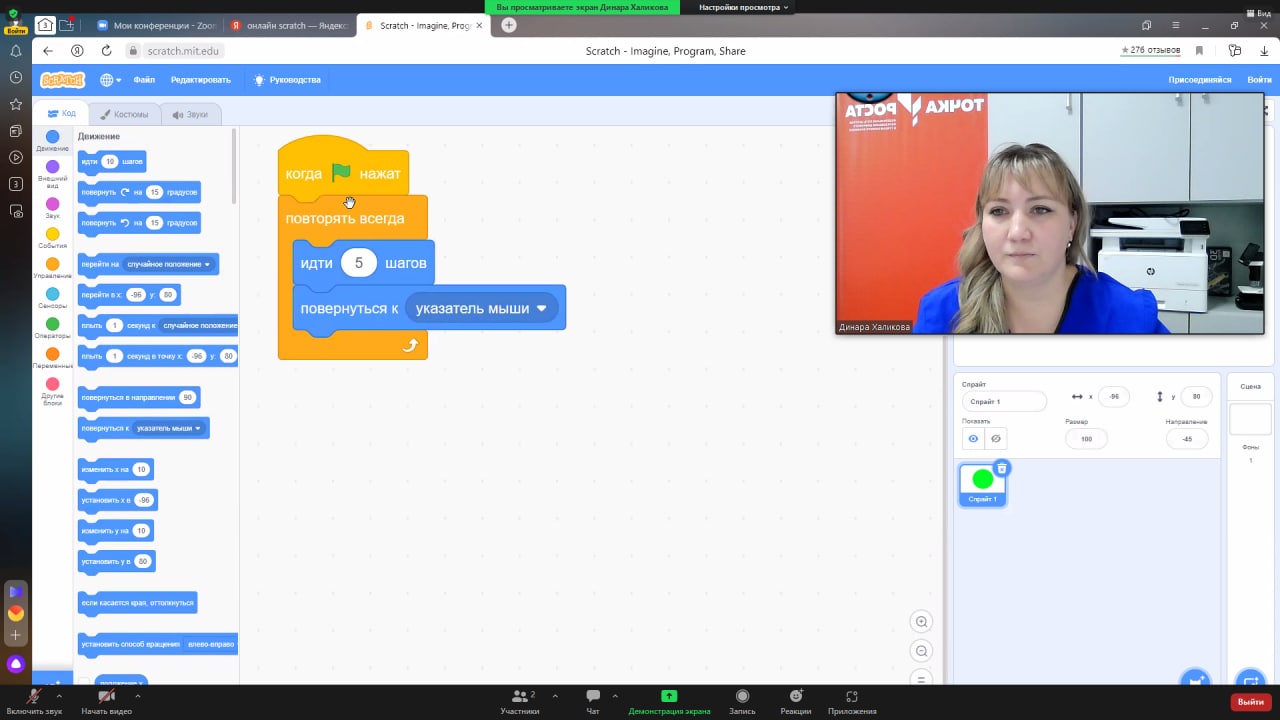Screen dimensions: 1280x720
Task: Open favorites star in sidebar
Action: 16,104
